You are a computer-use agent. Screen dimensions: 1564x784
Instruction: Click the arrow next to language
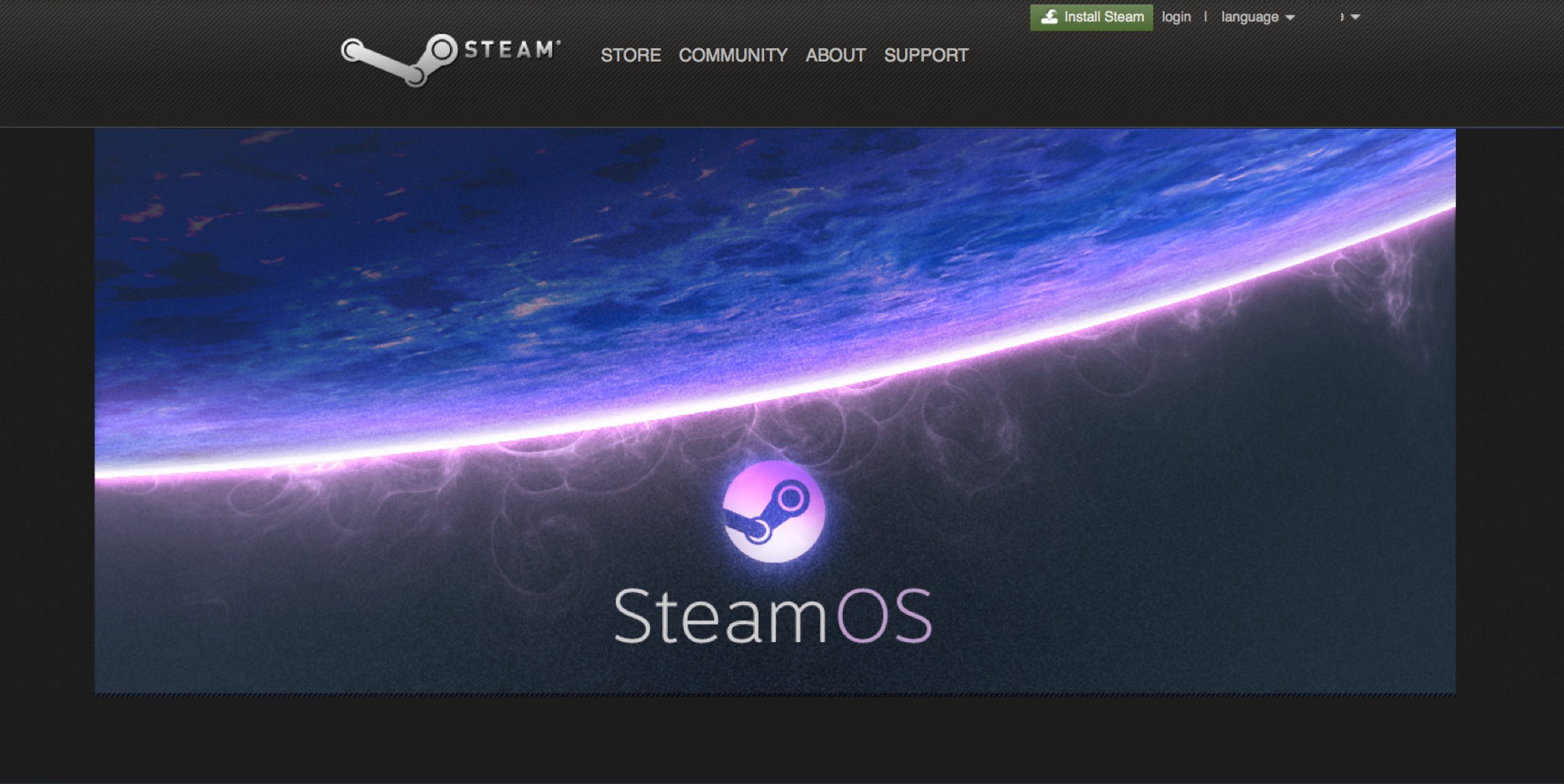[1290, 18]
